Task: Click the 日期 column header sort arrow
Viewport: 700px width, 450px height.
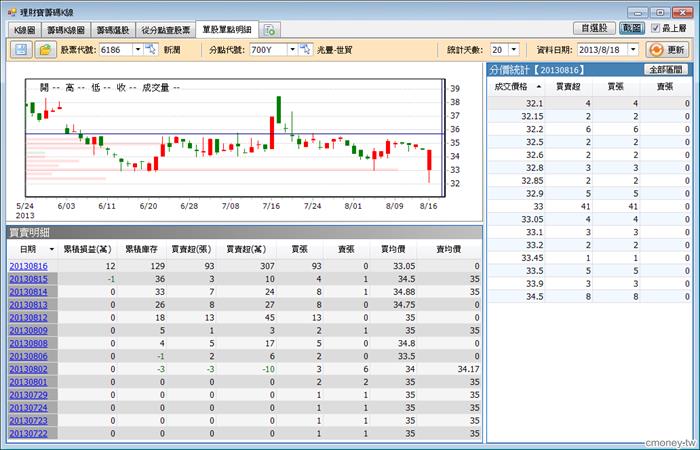Action: click(x=52, y=250)
